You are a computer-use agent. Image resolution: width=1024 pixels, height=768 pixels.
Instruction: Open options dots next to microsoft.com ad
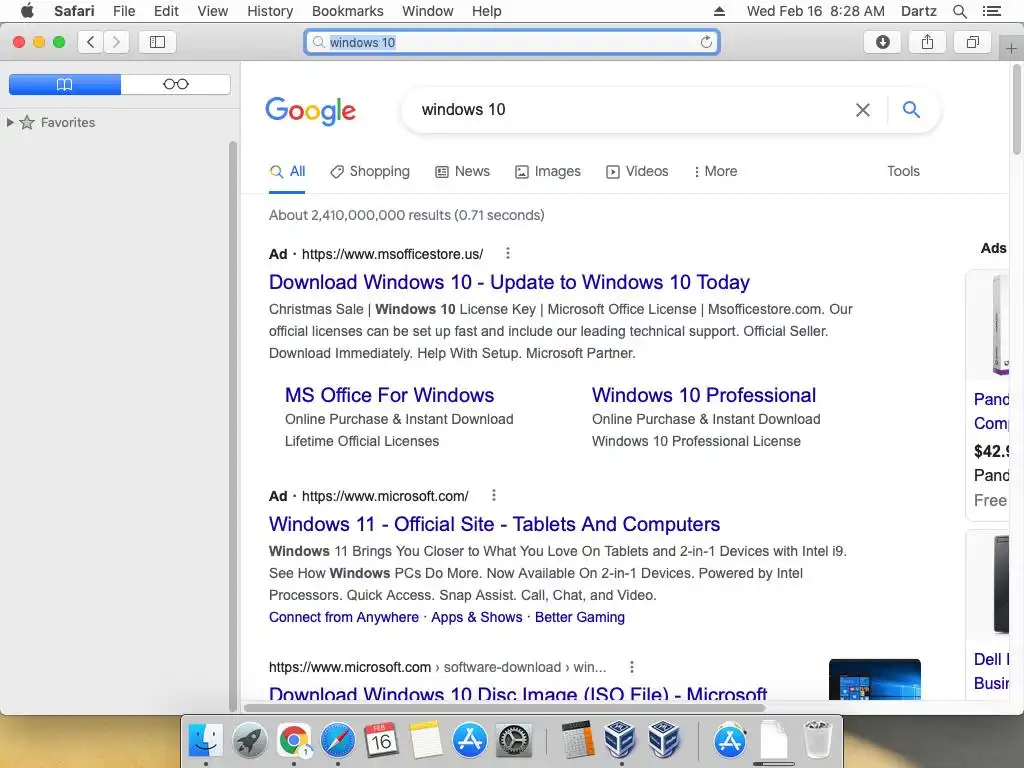point(494,496)
